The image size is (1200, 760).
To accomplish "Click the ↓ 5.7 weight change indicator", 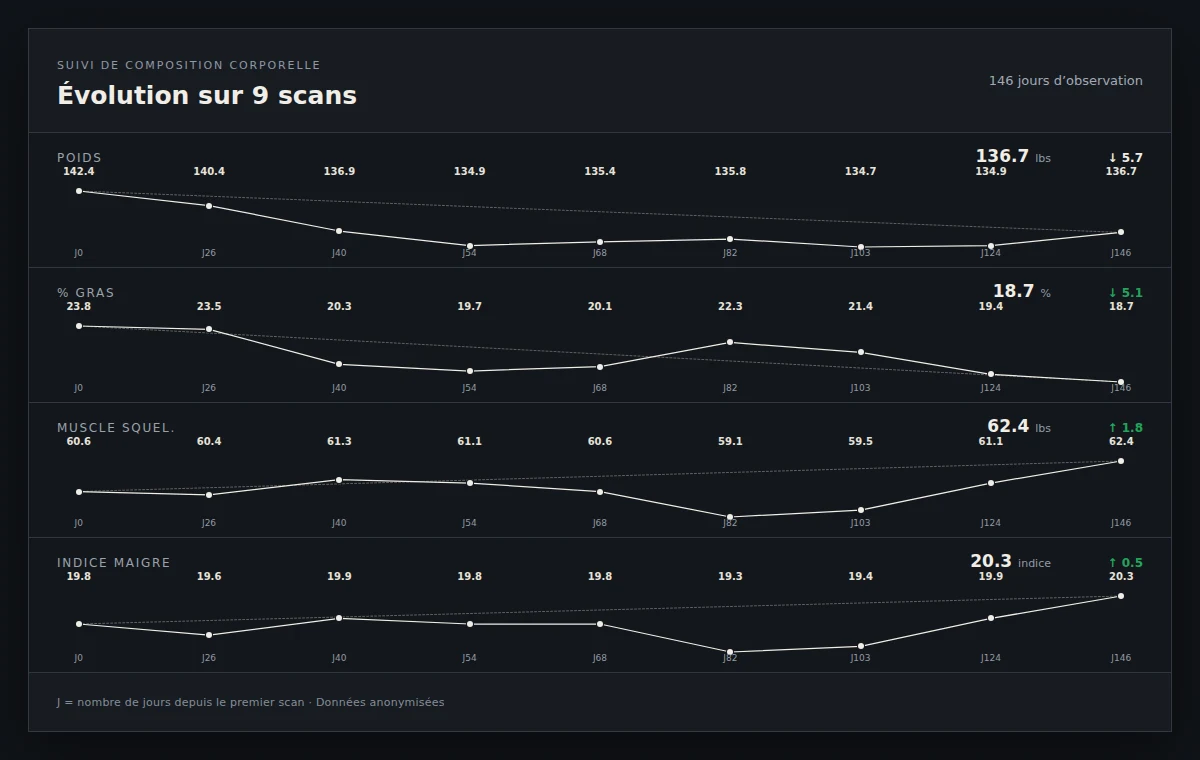I will pyautogui.click(x=1125, y=158).
